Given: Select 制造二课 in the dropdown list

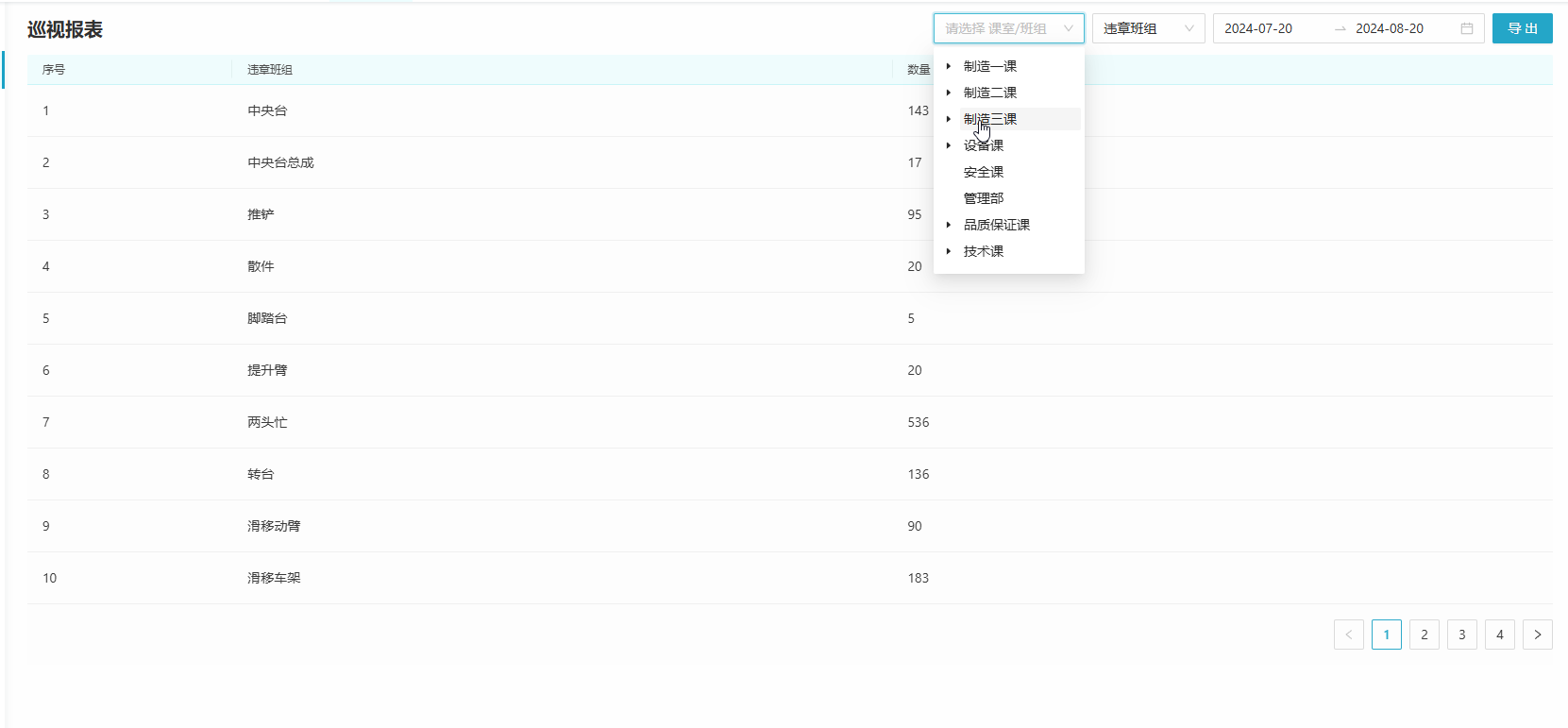Looking at the screenshot, I should click(x=990, y=93).
